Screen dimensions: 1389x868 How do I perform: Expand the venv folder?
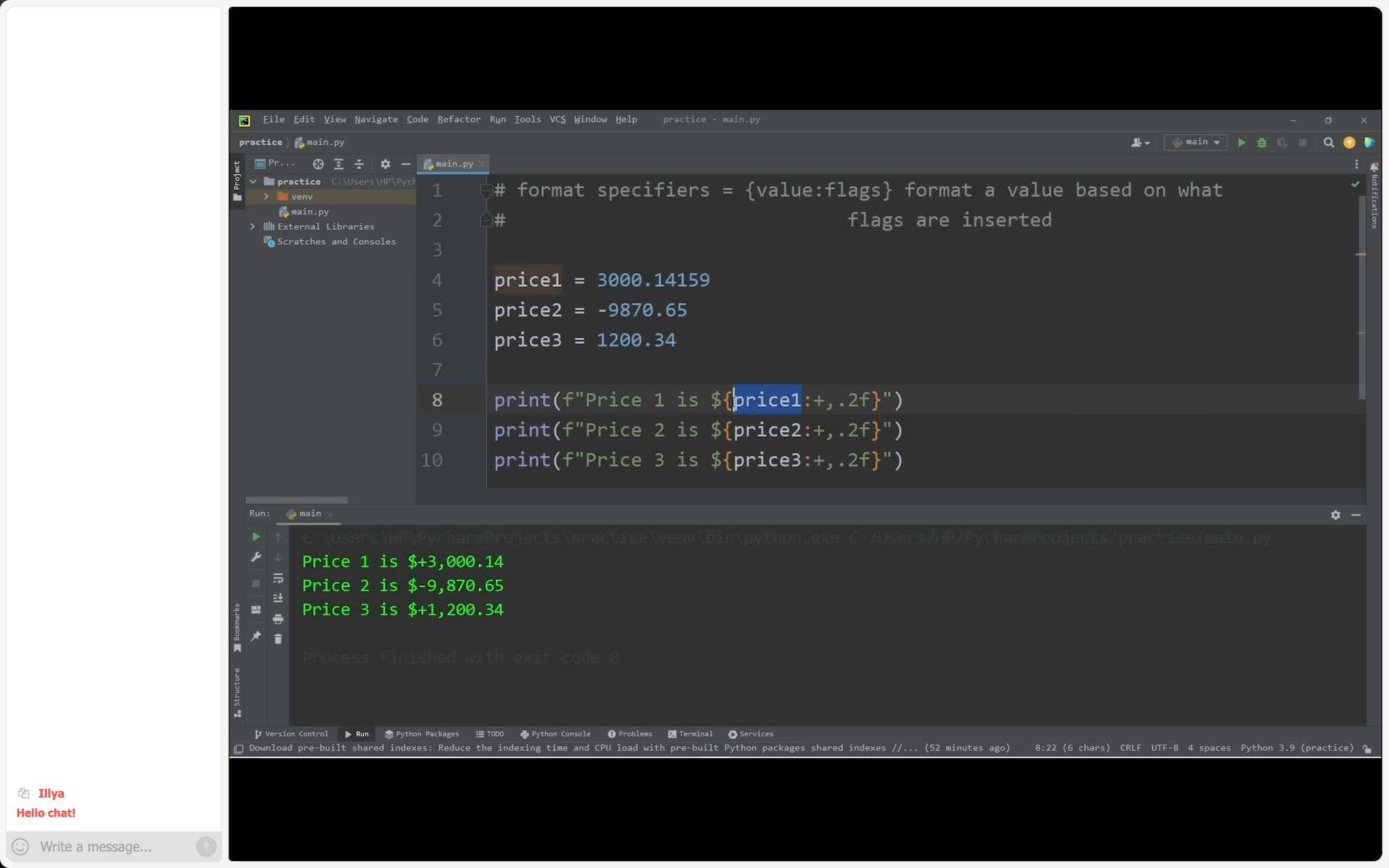pos(267,197)
